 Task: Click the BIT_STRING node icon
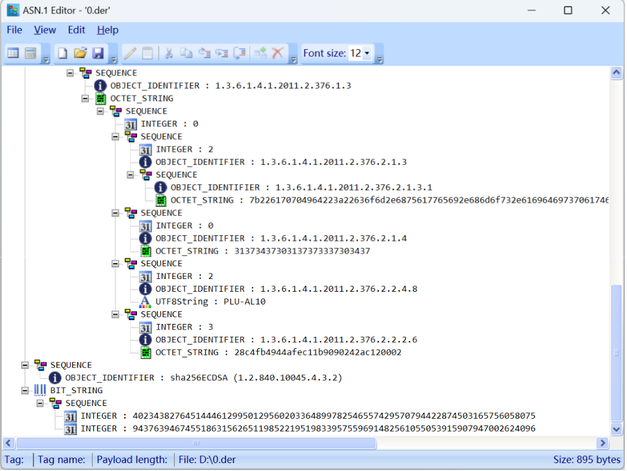coord(40,390)
